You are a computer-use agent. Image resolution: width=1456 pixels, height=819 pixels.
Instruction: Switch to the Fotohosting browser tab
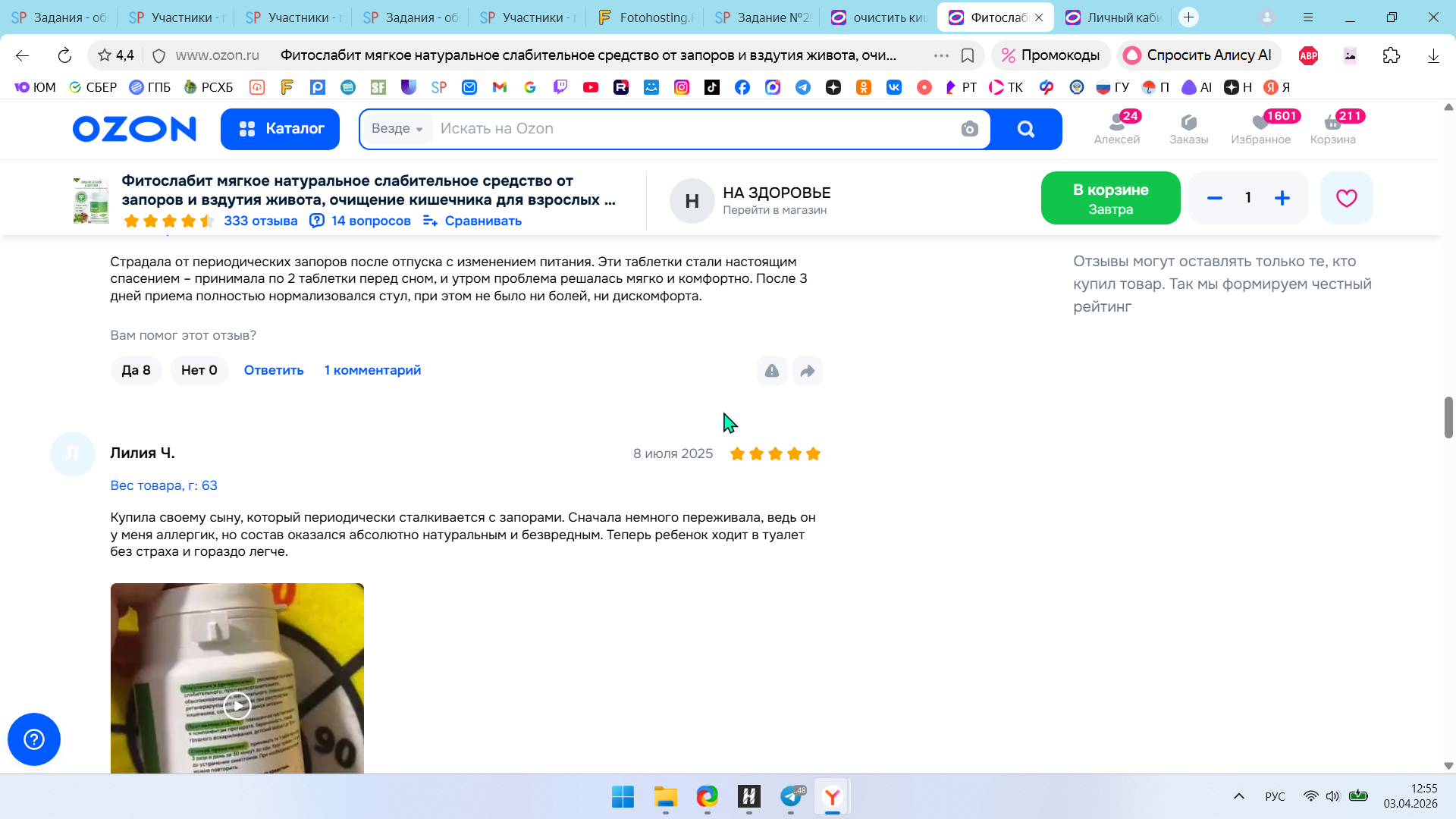click(x=645, y=17)
